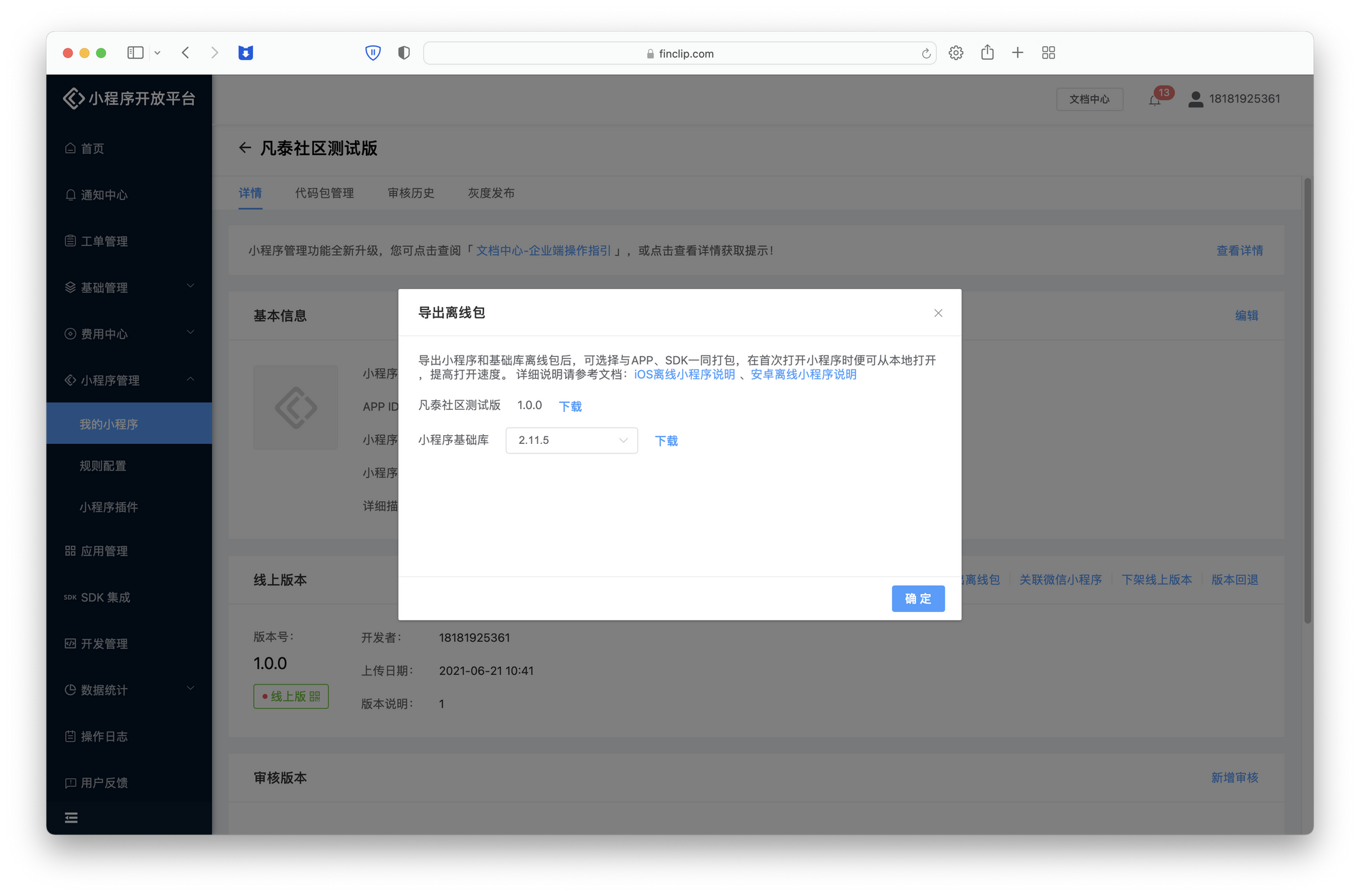Screen dimensions: 1360x896
Task: Switch to the 详情 tab
Action: [250, 193]
